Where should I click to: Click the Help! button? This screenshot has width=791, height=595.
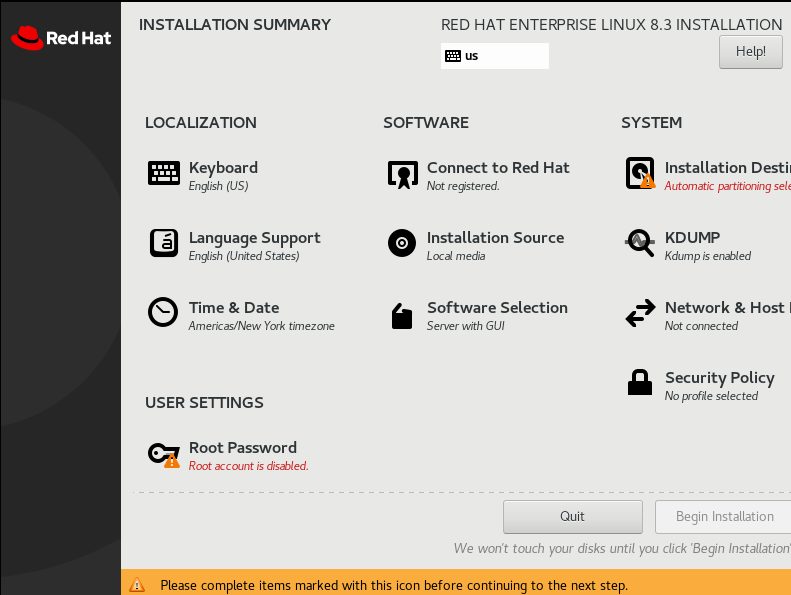pyautogui.click(x=751, y=51)
